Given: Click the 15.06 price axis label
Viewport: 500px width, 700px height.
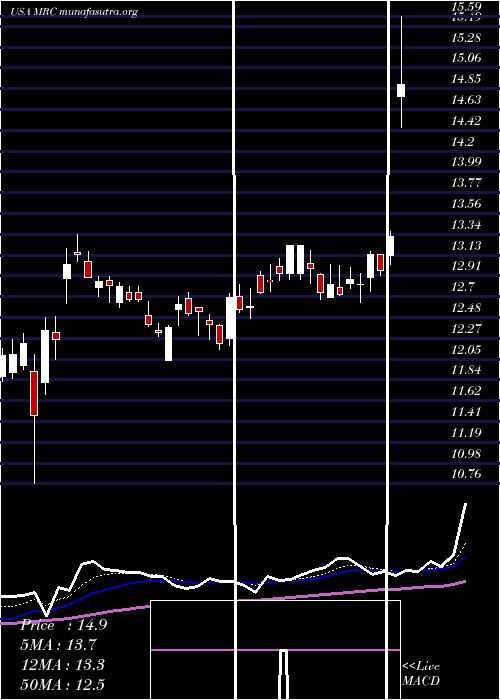Looking at the screenshot, I should coord(466,58).
